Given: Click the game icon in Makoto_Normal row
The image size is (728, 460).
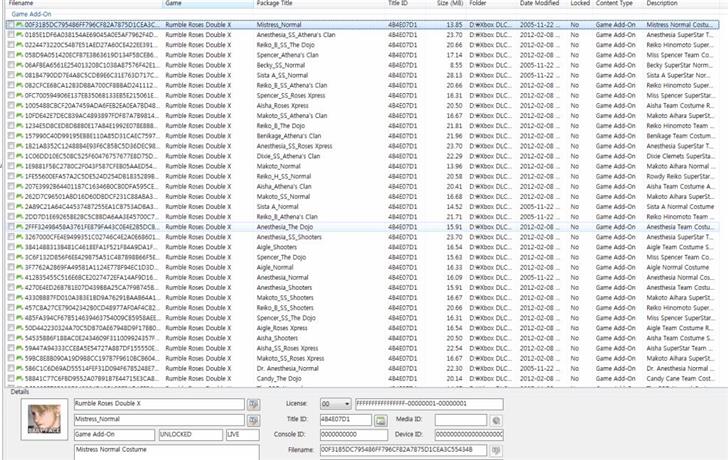Looking at the screenshot, I should tap(20, 166).
